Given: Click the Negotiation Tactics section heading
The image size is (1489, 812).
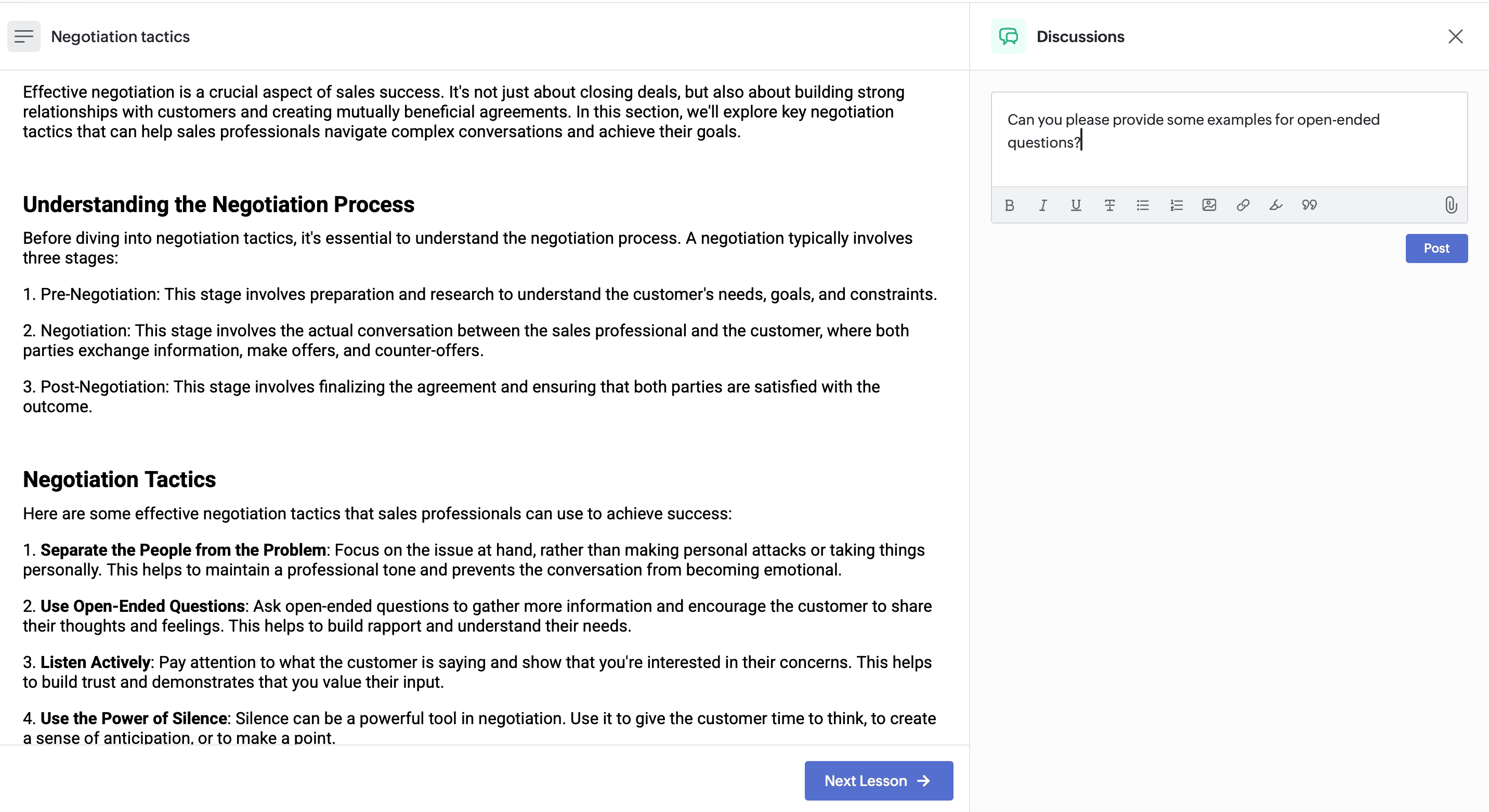Looking at the screenshot, I should [x=119, y=480].
